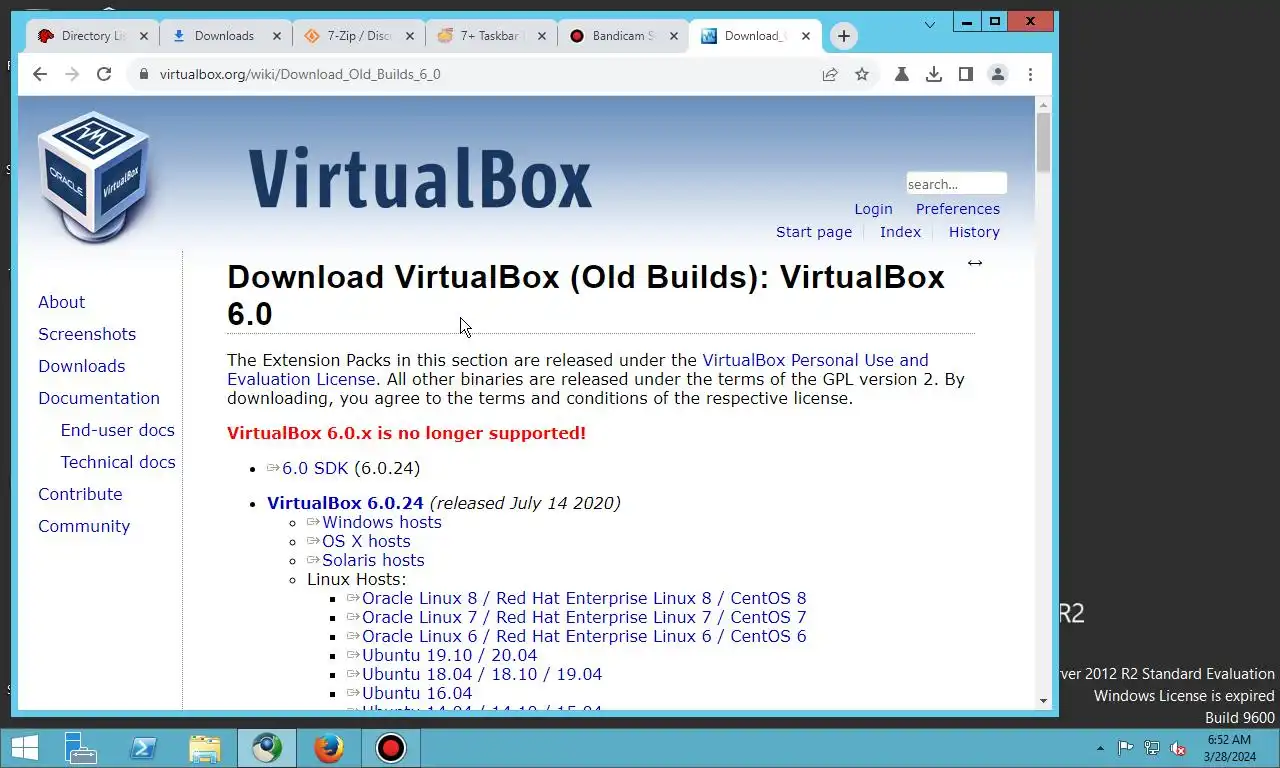Launch PowerShell from the taskbar
Screen dimensions: 1280x768
[143, 748]
